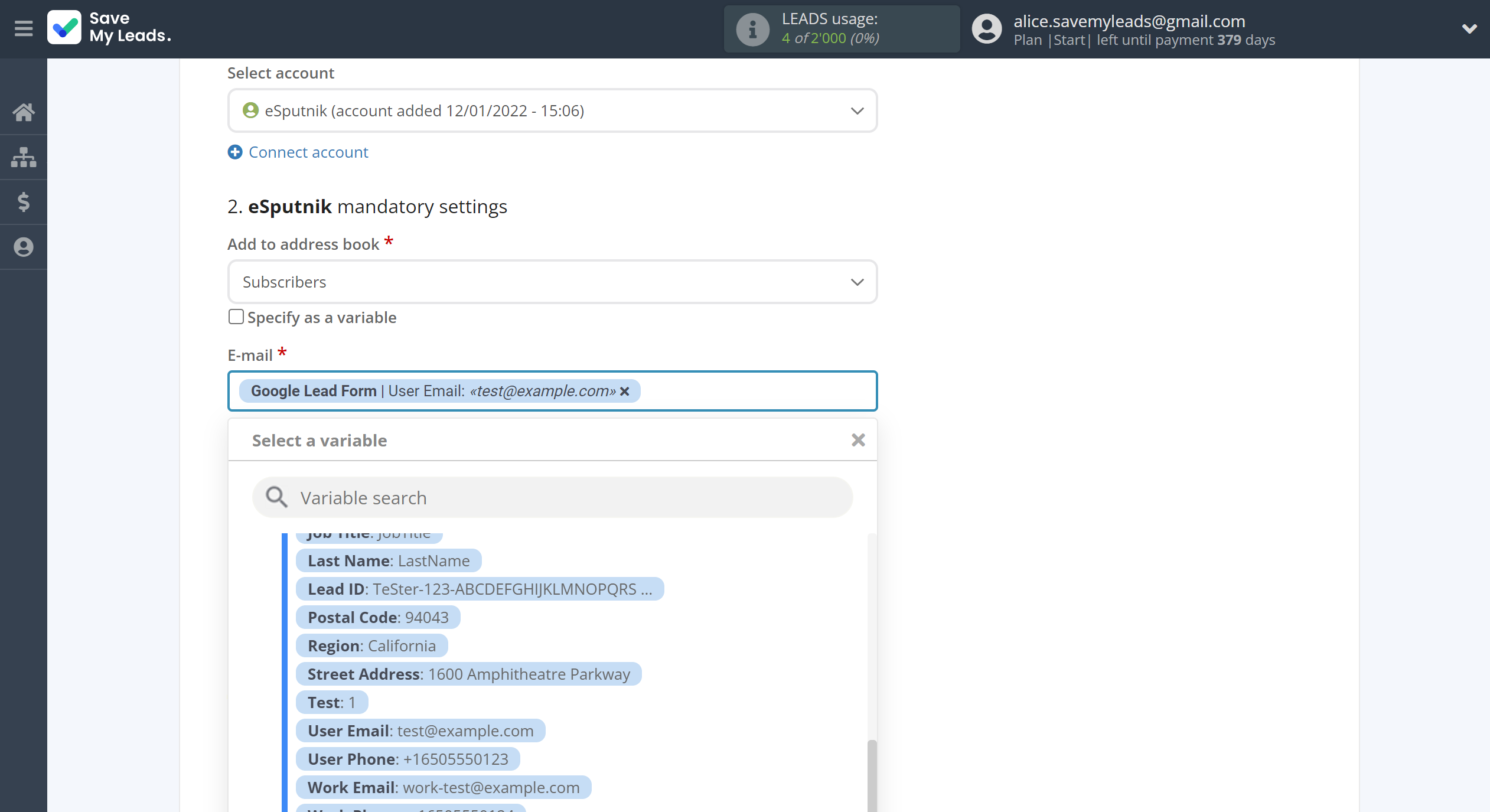Click the Variable search field
This screenshot has width=1490, height=812.
pos(552,497)
